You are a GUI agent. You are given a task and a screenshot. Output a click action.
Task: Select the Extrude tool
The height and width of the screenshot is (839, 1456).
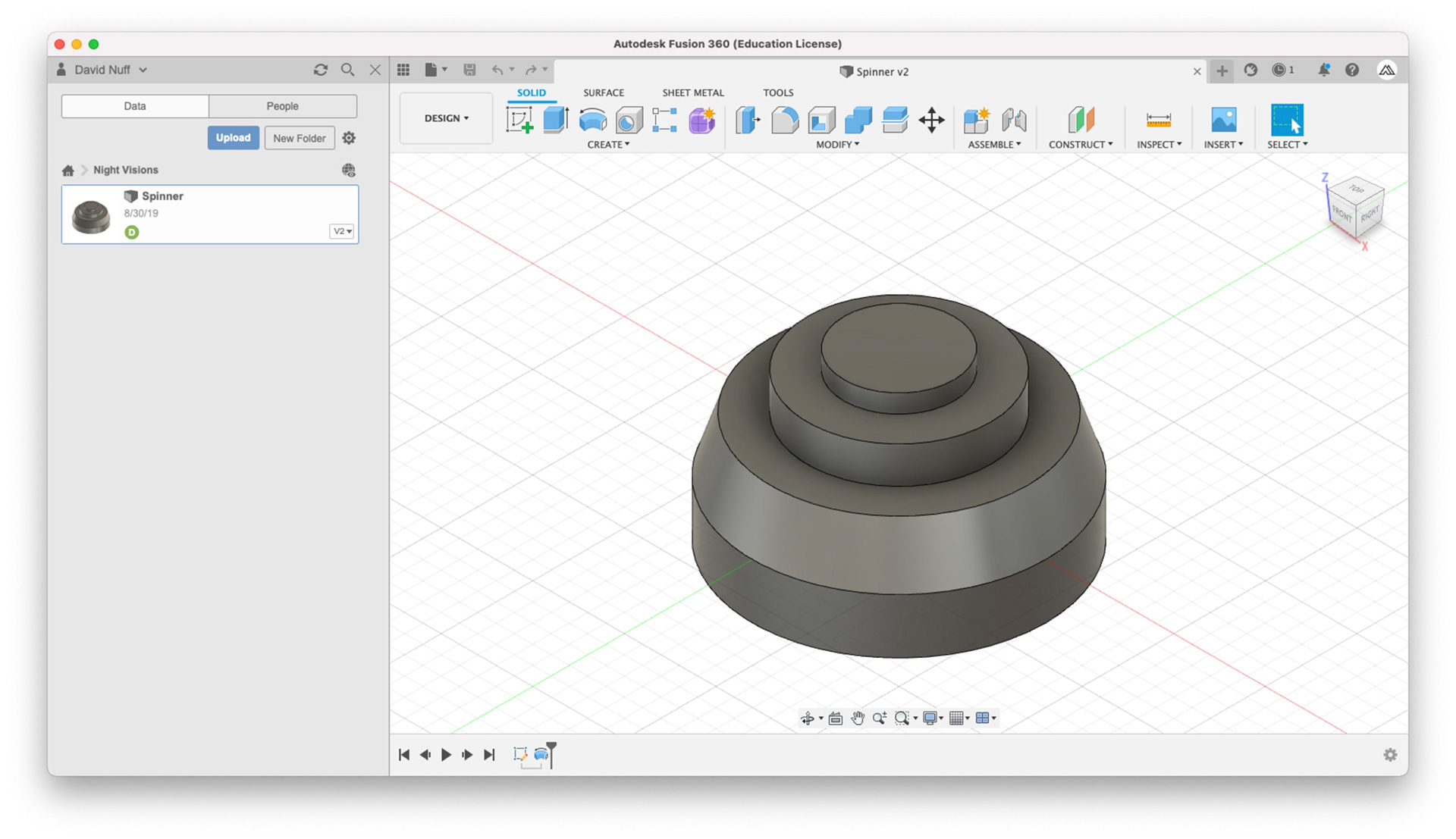click(x=556, y=120)
